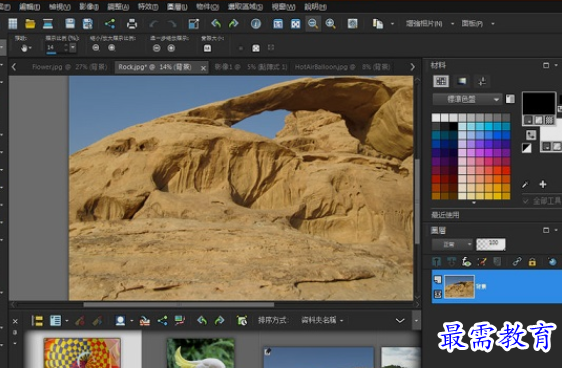Screen dimensions: 562x368
Task: Print the image using the printer icon
Action: pyautogui.click(x=132, y=24)
